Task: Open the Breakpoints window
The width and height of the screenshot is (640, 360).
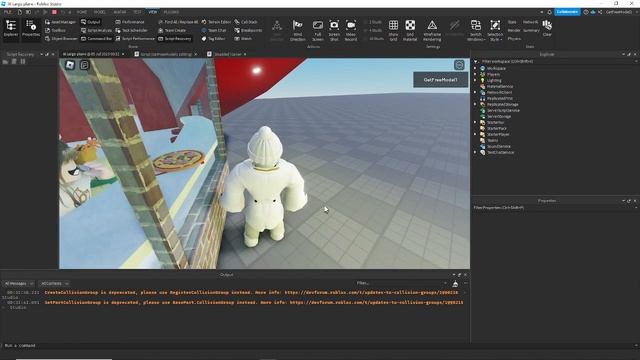Action: click(248, 30)
